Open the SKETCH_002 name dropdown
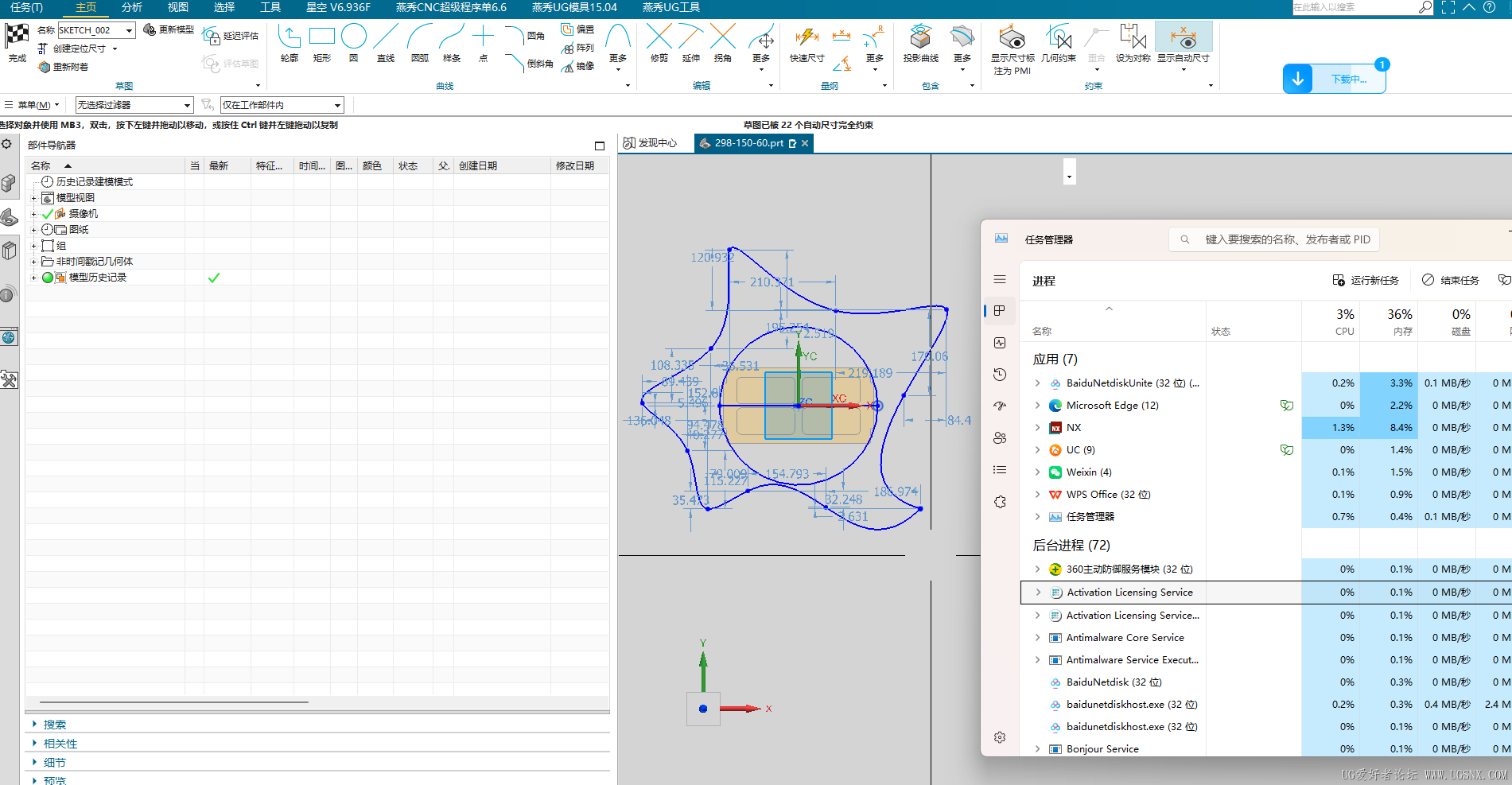This screenshot has width=1512, height=785. [129, 30]
